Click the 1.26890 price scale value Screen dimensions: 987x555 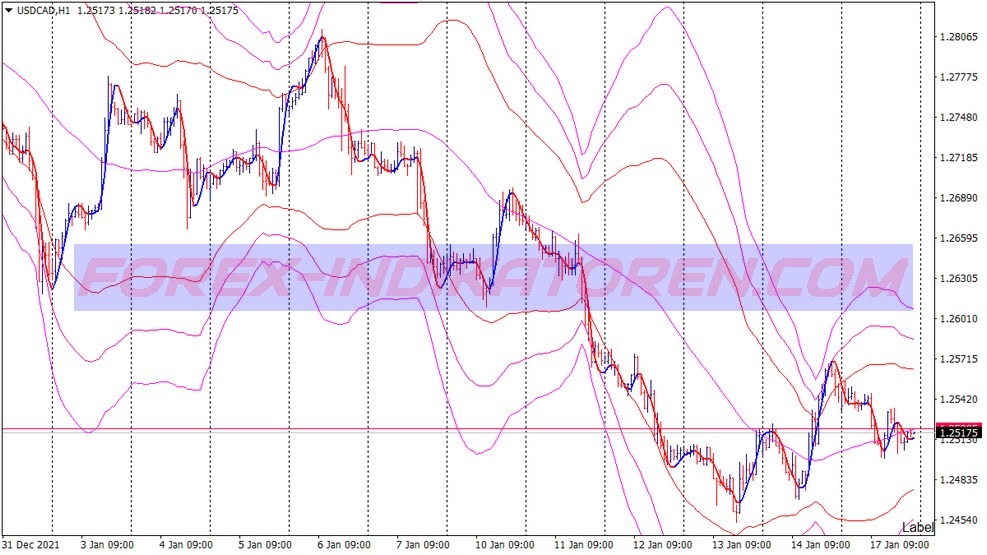[959, 198]
